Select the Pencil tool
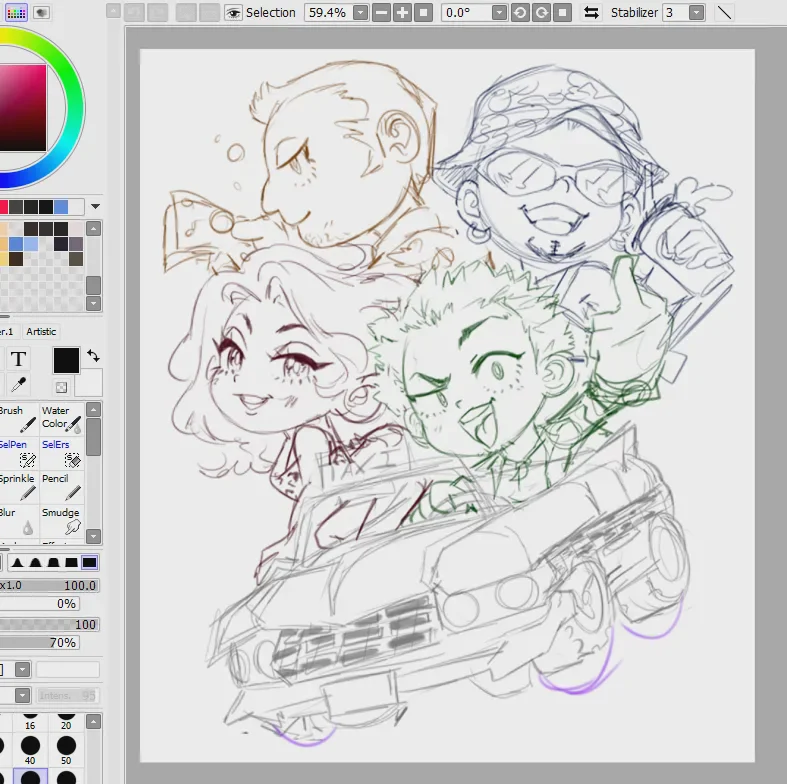 61,486
